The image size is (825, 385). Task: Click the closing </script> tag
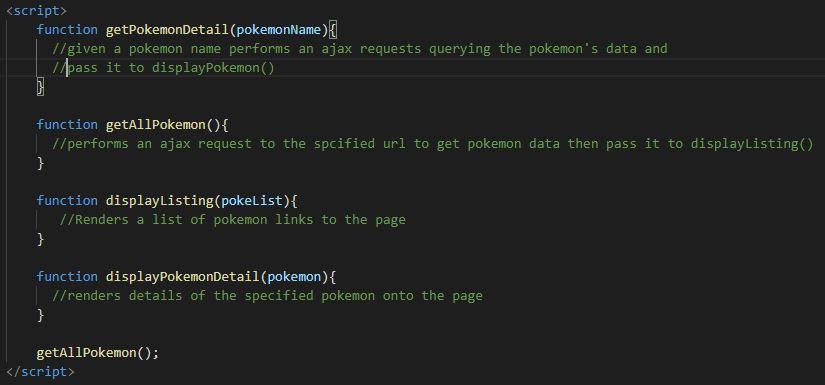click(x=40, y=371)
